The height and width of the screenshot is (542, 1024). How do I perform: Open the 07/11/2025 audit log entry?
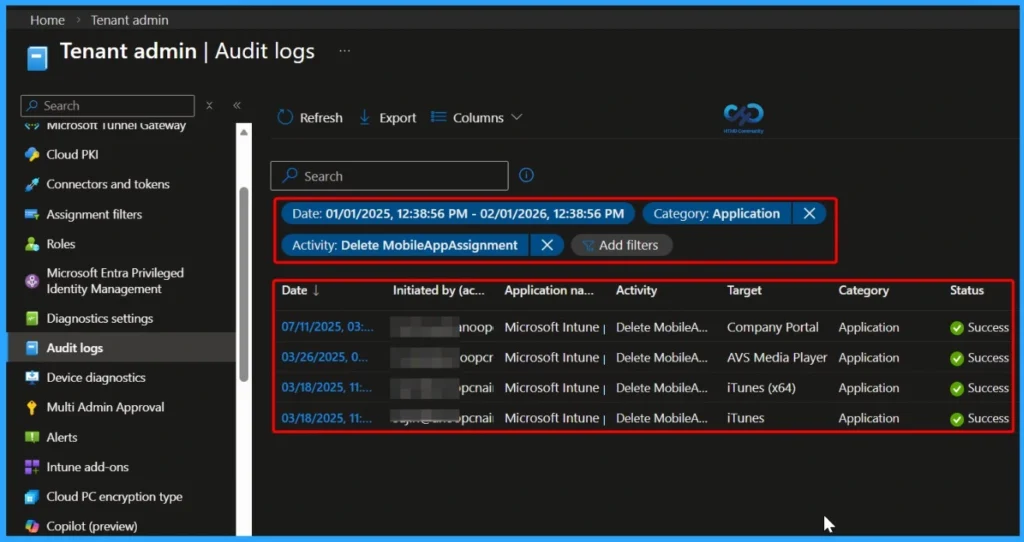328,327
